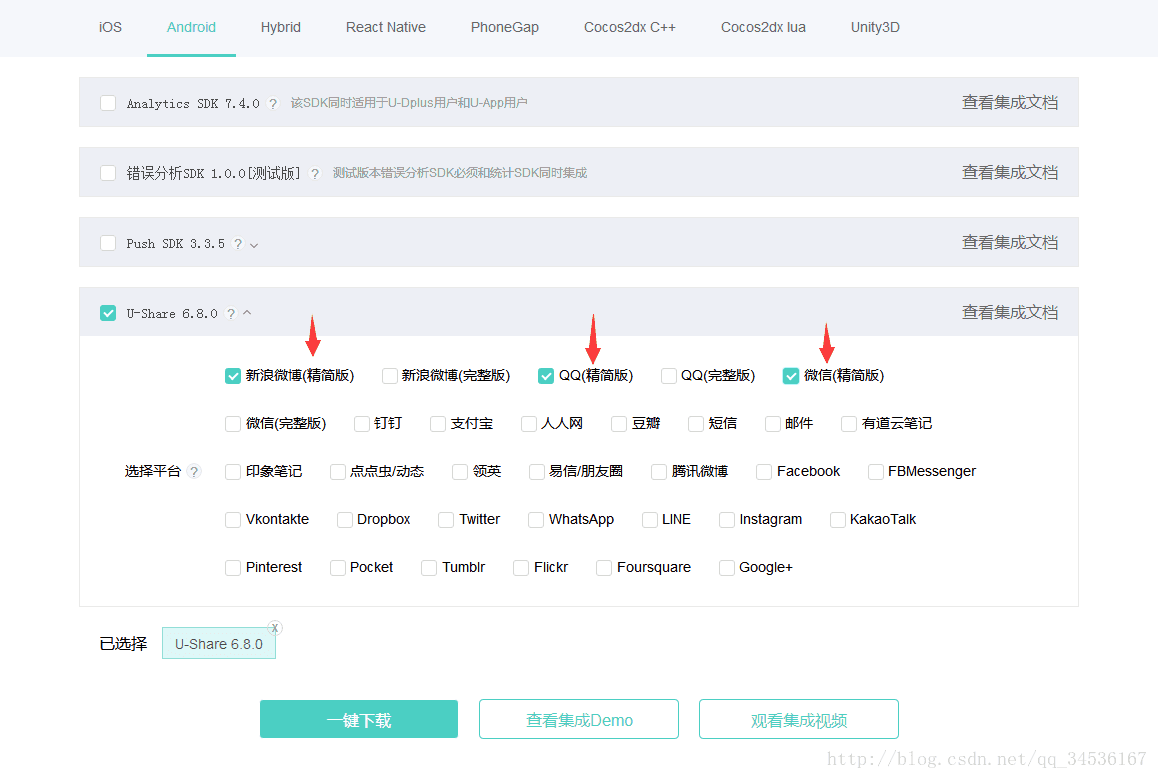Tick the LINE checkbox

click(x=650, y=520)
